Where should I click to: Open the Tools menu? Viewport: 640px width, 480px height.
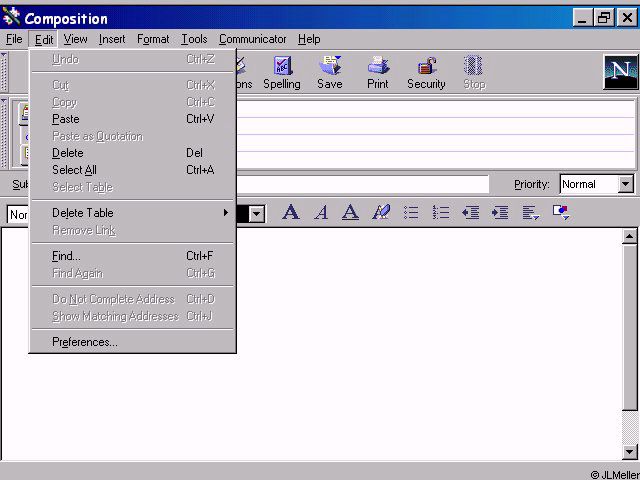[194, 39]
